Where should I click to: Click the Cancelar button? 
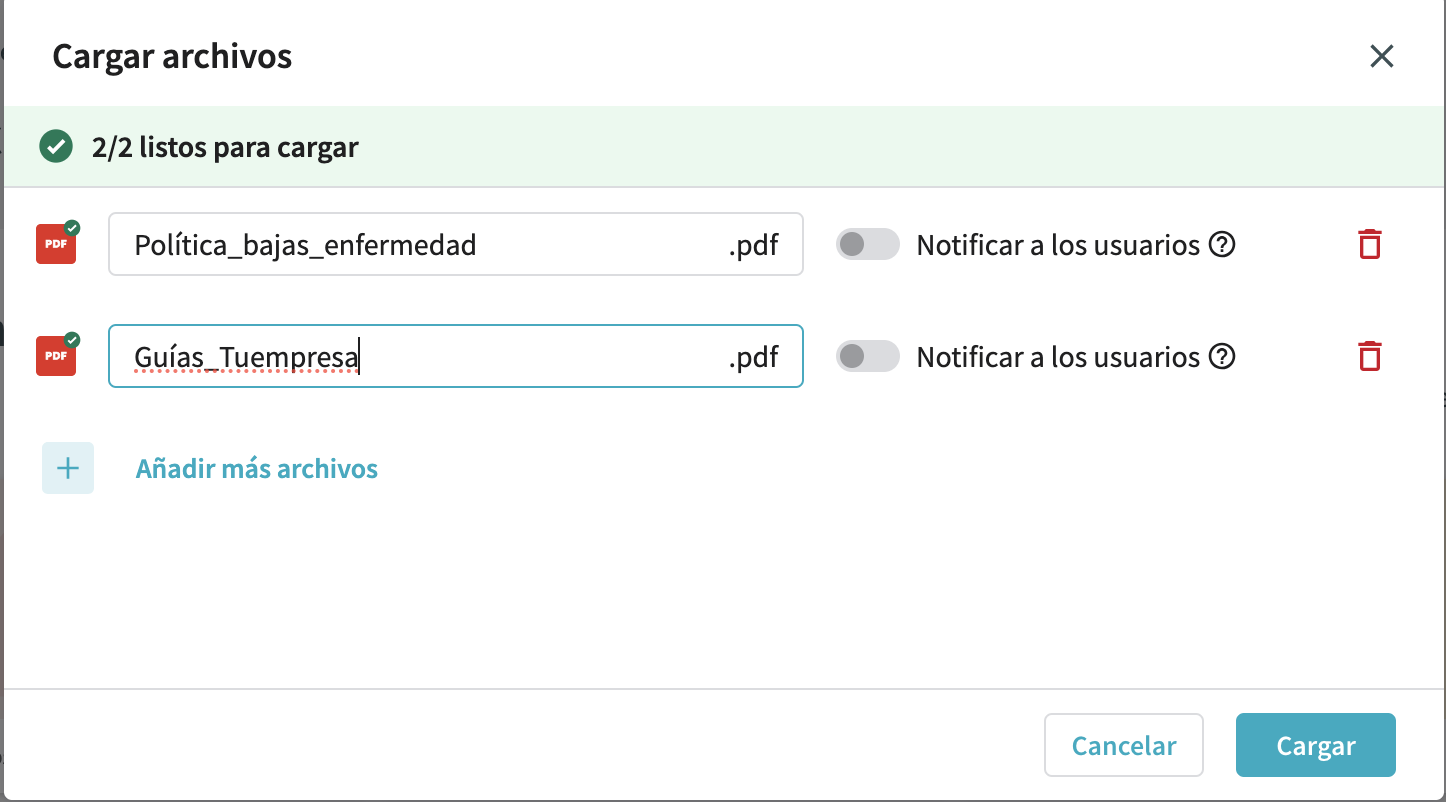pyautogui.click(x=1124, y=745)
